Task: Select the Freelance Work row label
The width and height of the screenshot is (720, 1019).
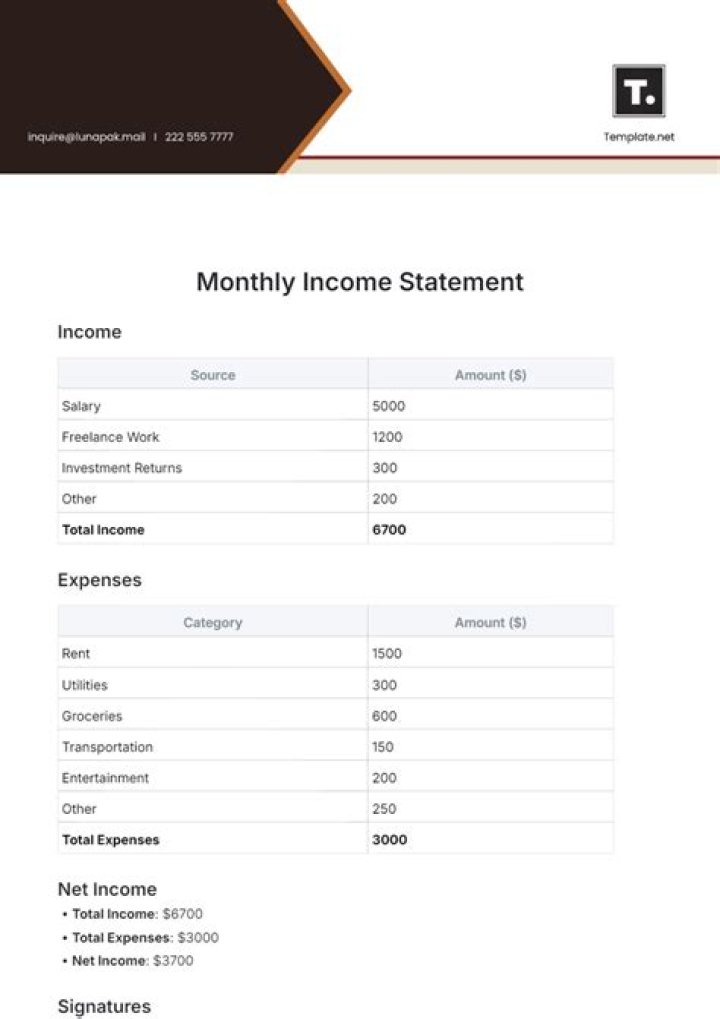Action: coord(110,437)
